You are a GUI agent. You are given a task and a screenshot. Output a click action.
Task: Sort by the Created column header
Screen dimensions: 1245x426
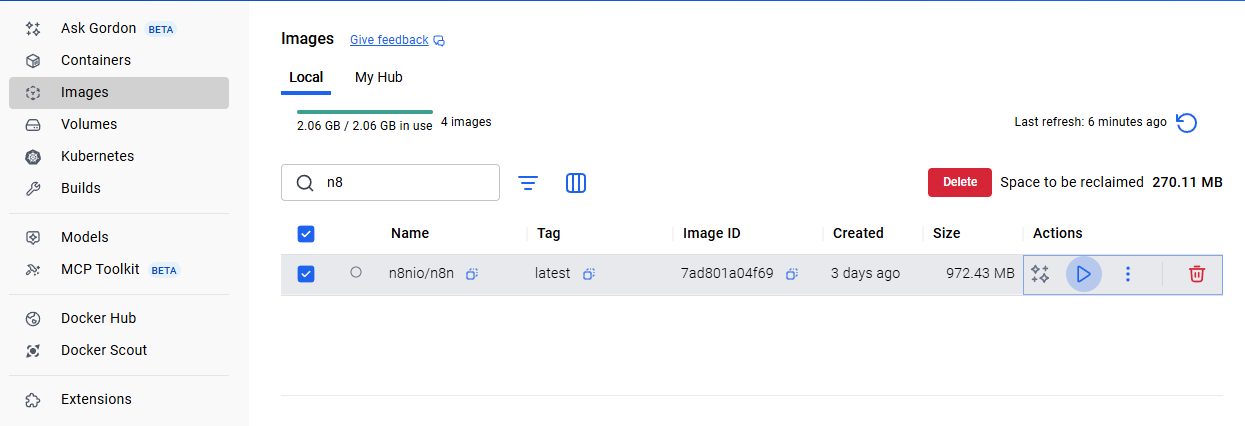point(858,233)
